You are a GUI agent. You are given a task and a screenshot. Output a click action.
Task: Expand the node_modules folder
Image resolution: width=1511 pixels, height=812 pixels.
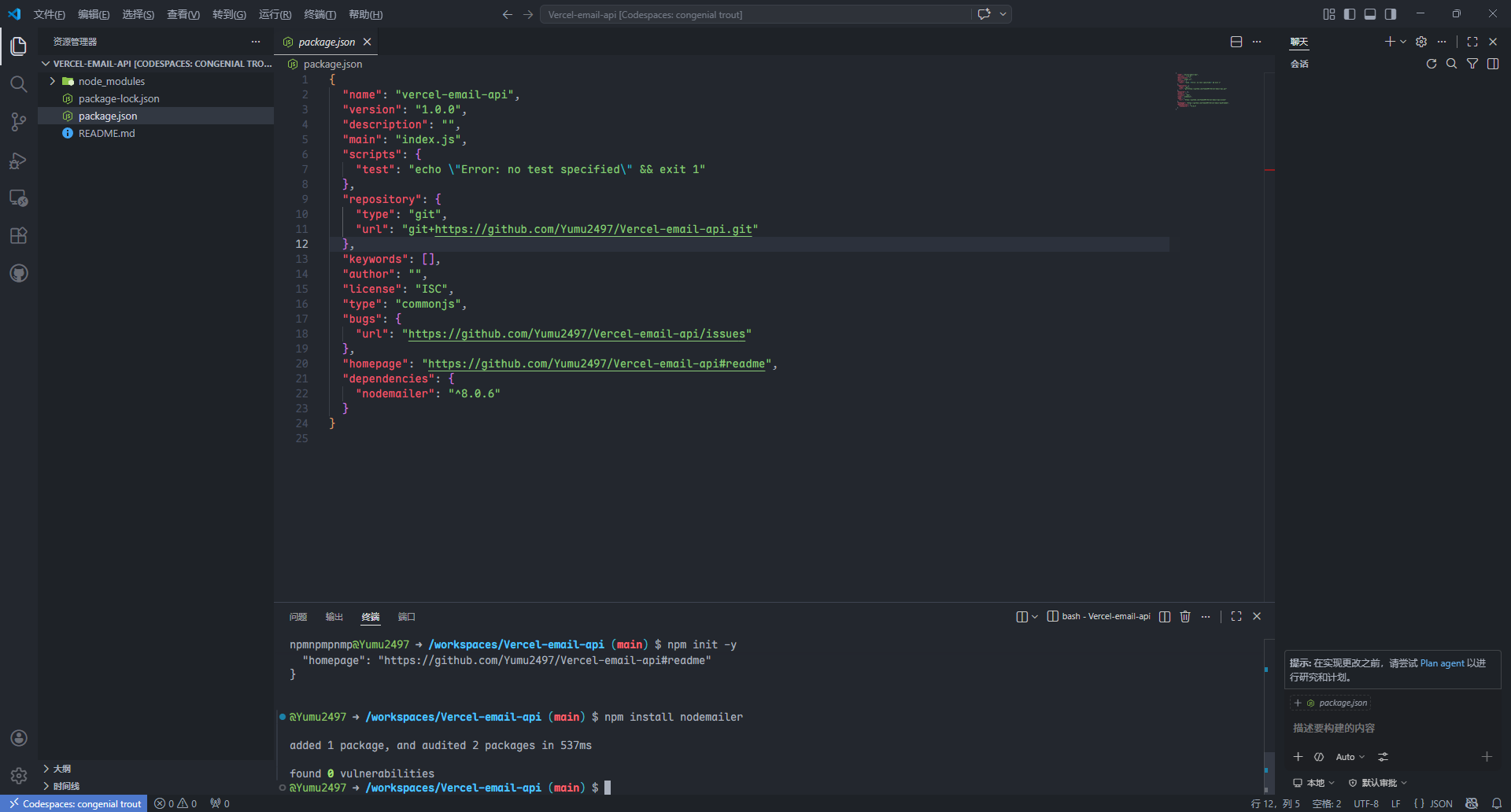tap(111, 81)
